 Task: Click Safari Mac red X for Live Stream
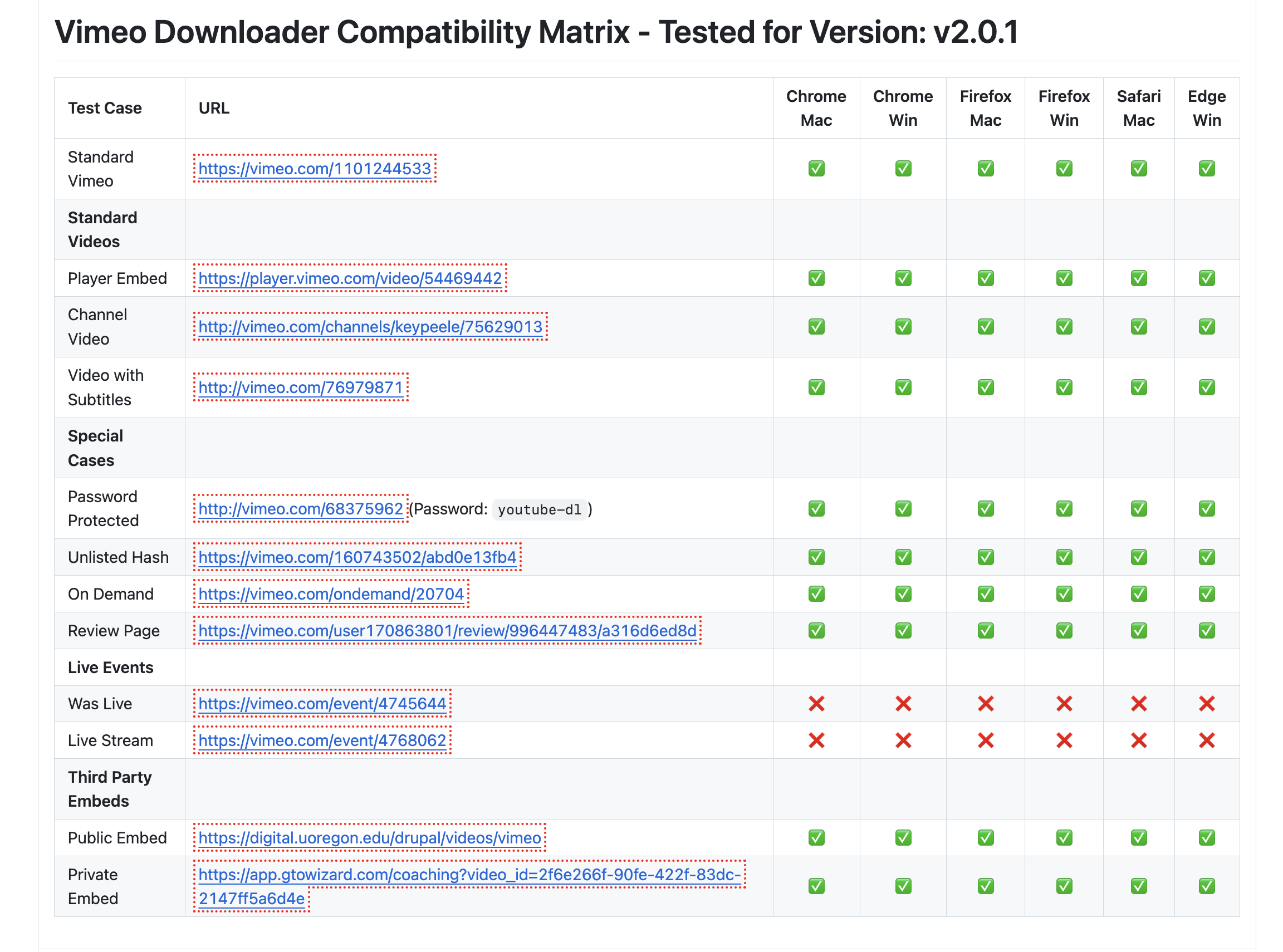click(x=1138, y=740)
